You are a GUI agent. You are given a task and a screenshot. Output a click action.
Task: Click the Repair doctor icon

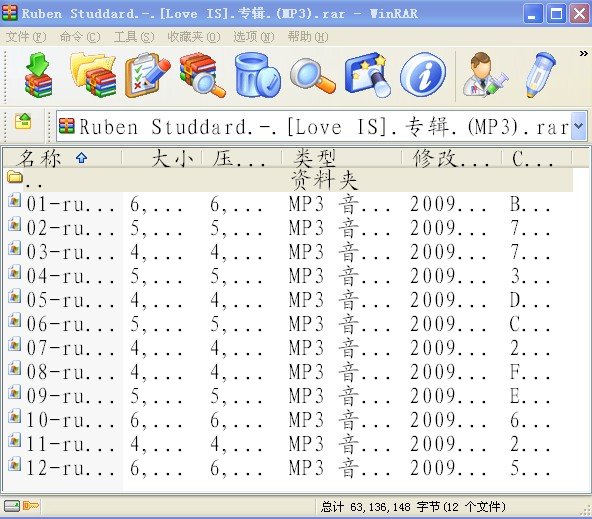coord(485,75)
